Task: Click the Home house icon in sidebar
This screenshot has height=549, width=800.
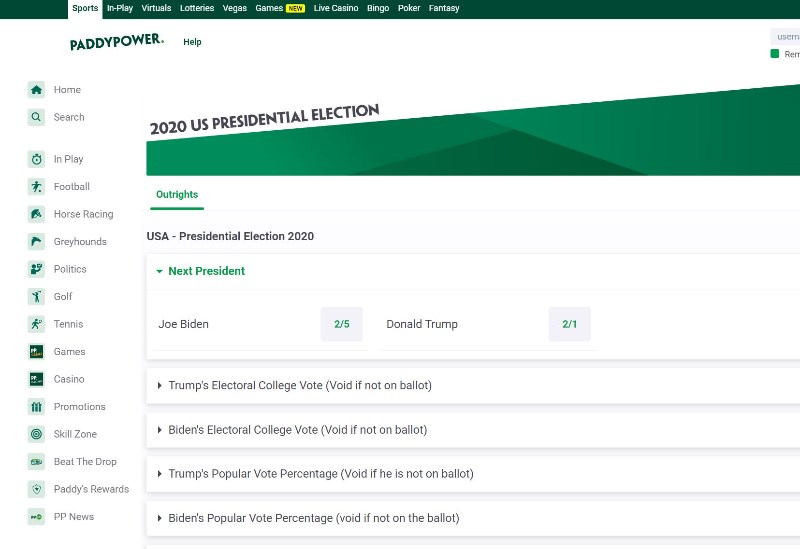Action: tap(36, 90)
